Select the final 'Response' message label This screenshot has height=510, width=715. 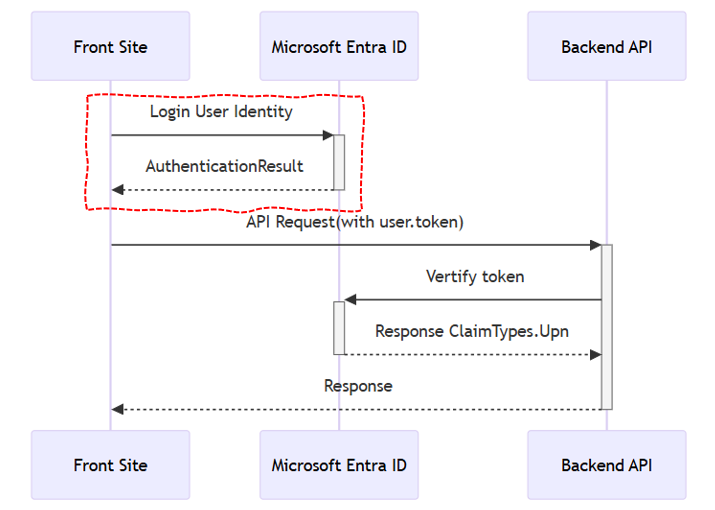[x=358, y=386]
